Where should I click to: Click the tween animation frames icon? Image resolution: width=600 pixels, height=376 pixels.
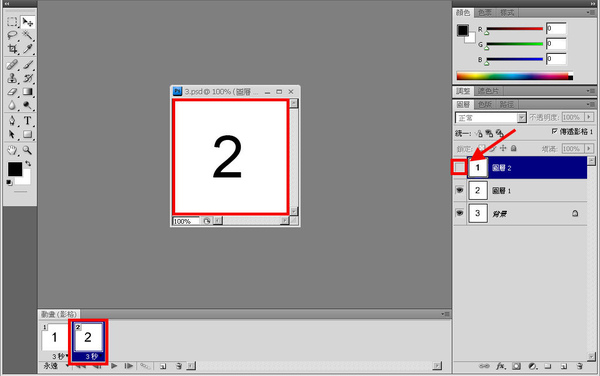(x=145, y=366)
